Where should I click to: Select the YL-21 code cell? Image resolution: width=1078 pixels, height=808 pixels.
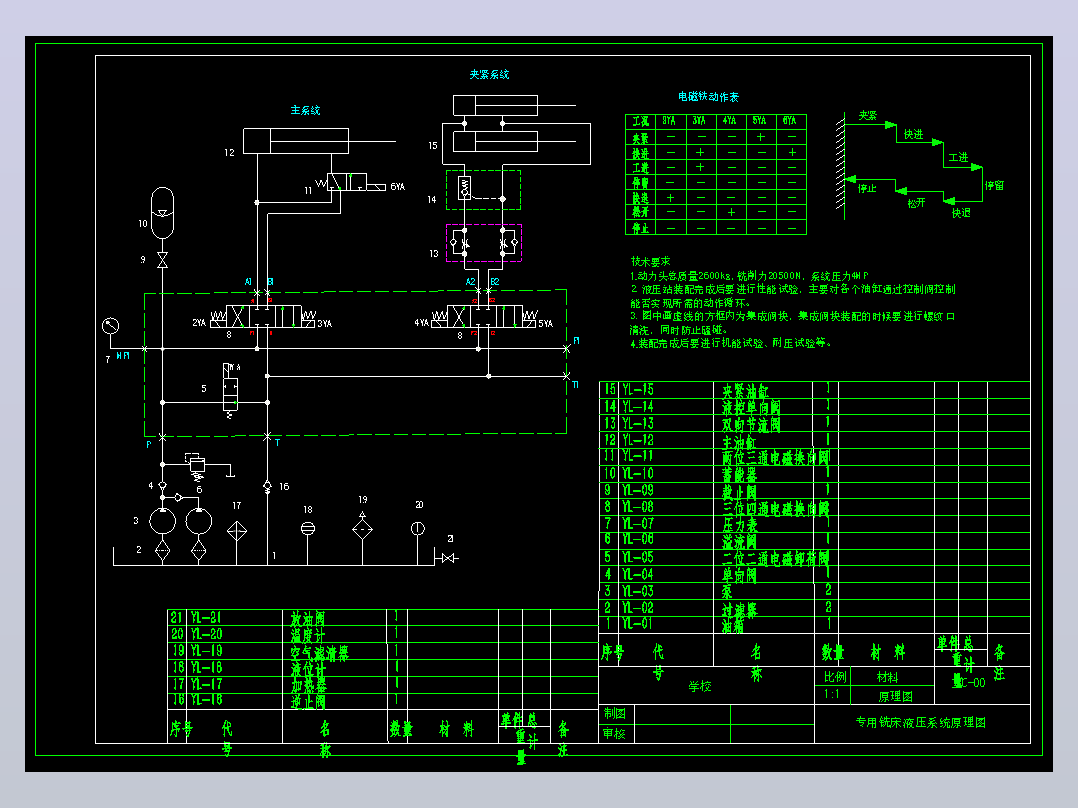[x=206, y=618]
